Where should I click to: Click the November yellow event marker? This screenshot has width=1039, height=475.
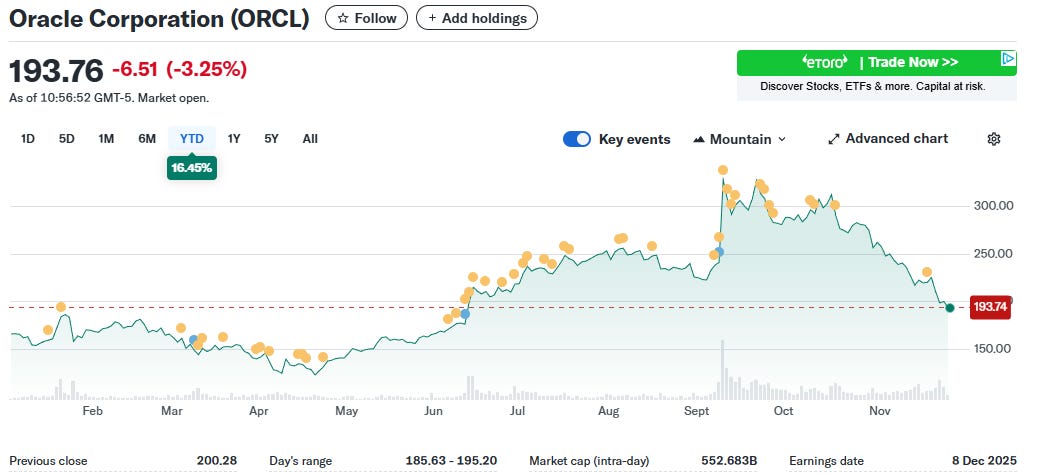[x=927, y=272]
